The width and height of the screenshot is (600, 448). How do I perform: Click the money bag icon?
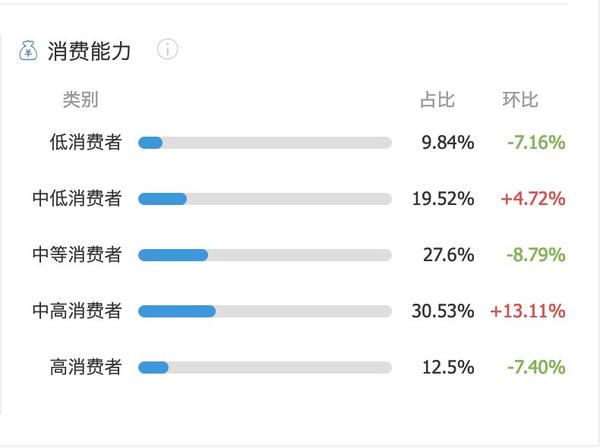coord(28,51)
